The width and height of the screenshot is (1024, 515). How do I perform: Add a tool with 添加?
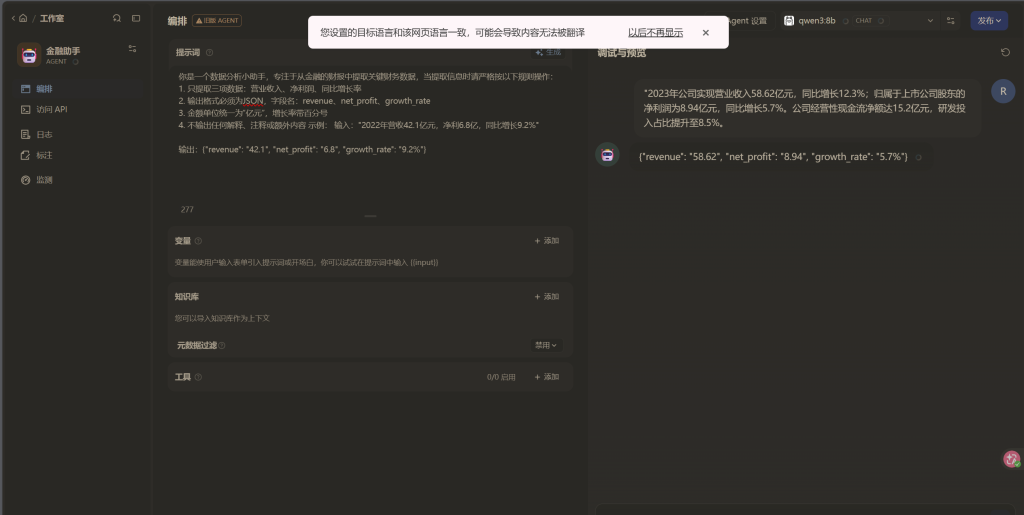(x=547, y=377)
